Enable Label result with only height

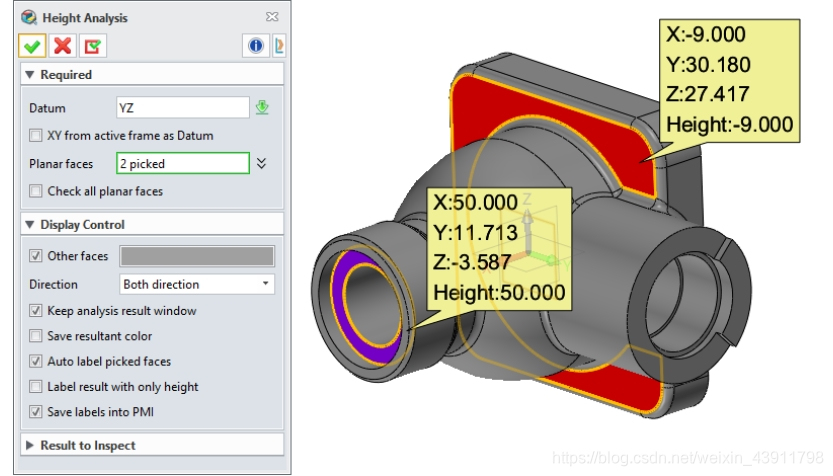(36, 387)
